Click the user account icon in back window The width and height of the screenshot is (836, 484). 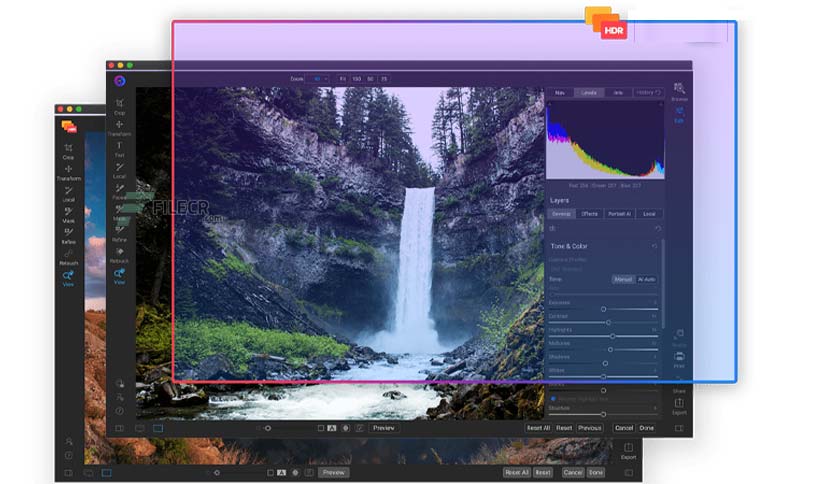[69, 441]
